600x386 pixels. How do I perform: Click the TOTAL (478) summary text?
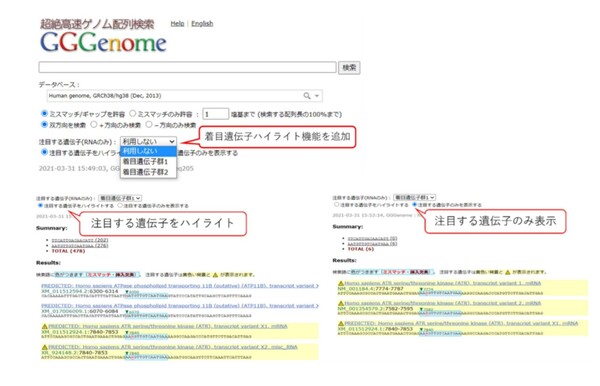pyautogui.click(x=68, y=251)
